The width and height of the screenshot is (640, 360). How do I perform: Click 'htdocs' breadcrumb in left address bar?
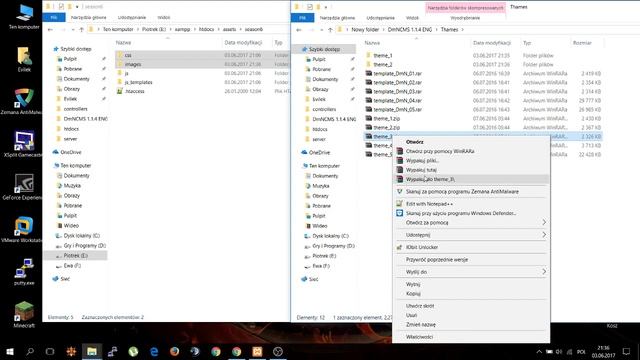click(206, 29)
